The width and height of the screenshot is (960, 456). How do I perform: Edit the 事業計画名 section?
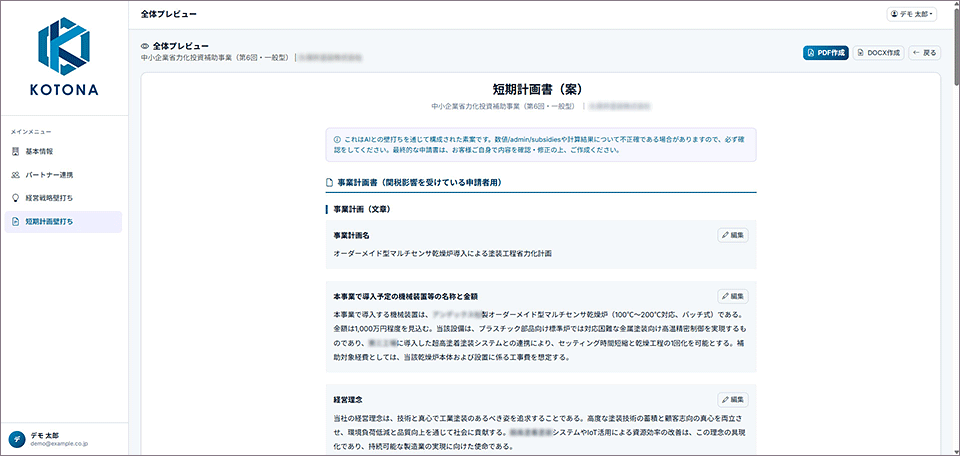tap(733, 235)
